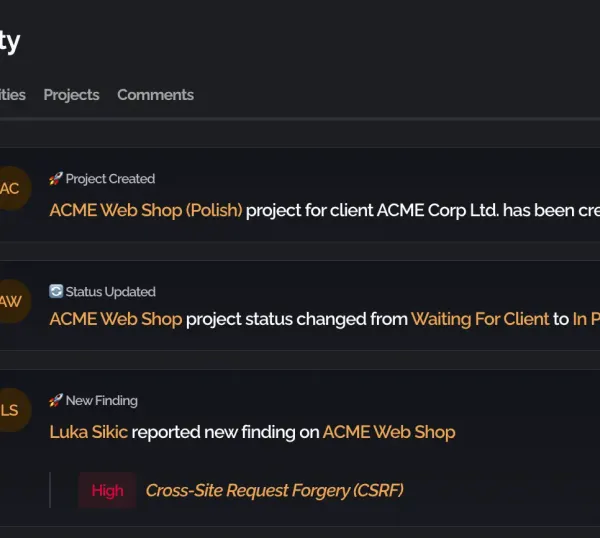Screen dimensions: 600x538
Task: Open ACME Web Shop link in status update
Action: coord(115,319)
